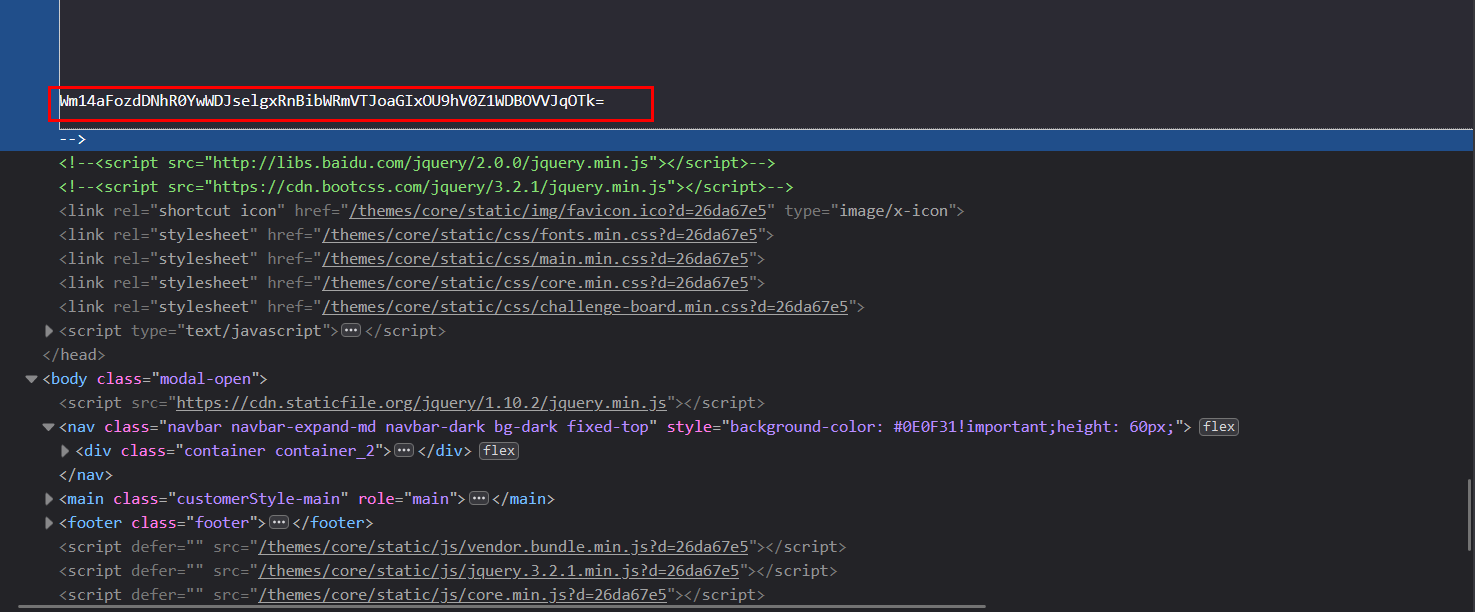This screenshot has height=612, width=1475.
Task: Click the nav style background-color attribute value
Action: pyautogui.click(x=953, y=427)
